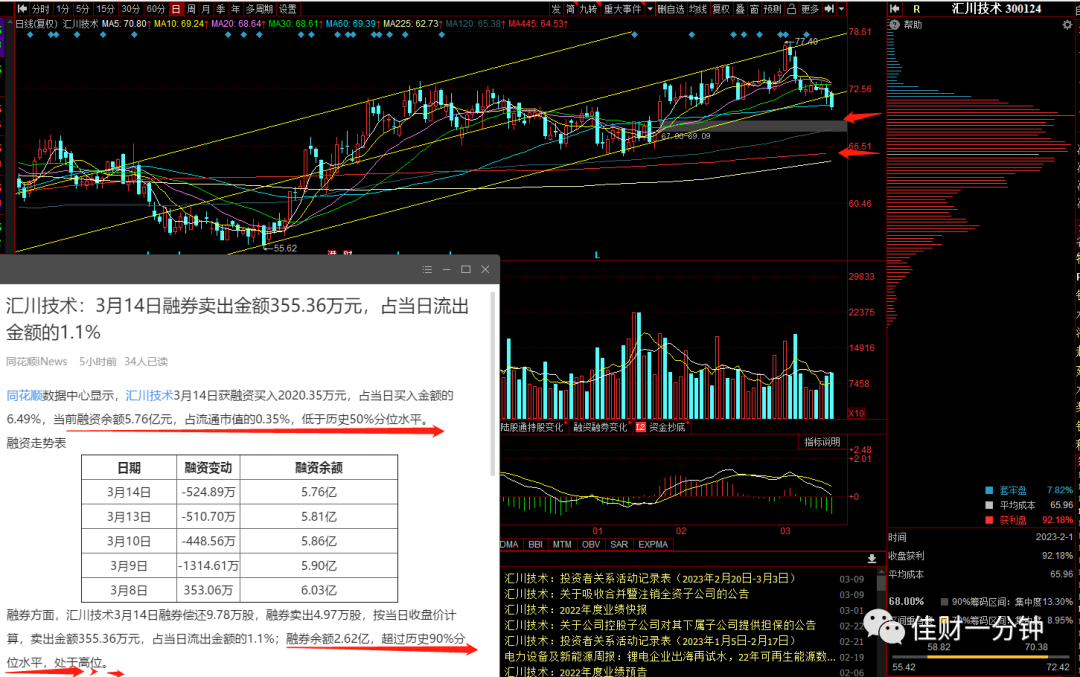This screenshot has width=1080, height=677.
Task: Select the SAR indicator tab
Action: [x=619, y=544]
